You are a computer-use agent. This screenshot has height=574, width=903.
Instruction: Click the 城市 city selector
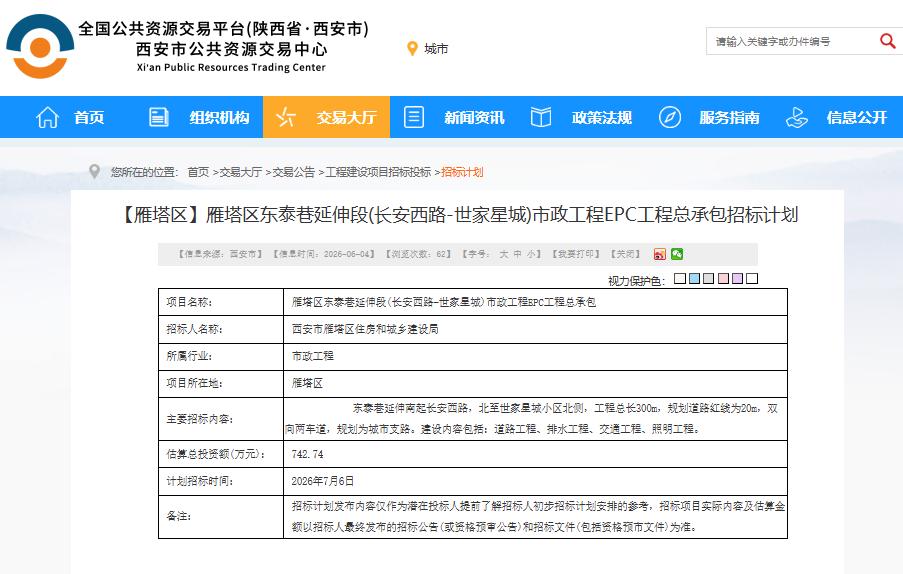(436, 49)
